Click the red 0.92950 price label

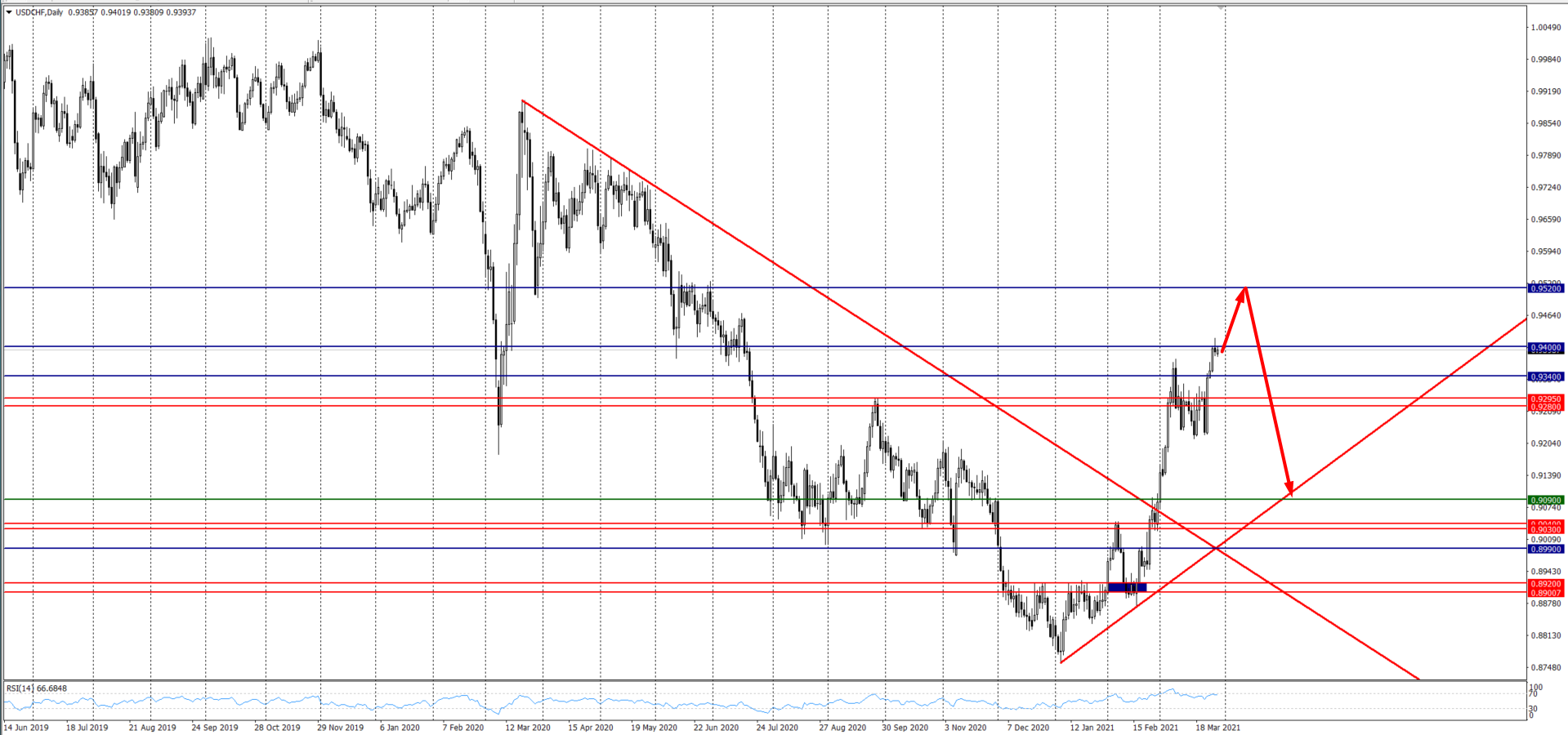click(1545, 399)
